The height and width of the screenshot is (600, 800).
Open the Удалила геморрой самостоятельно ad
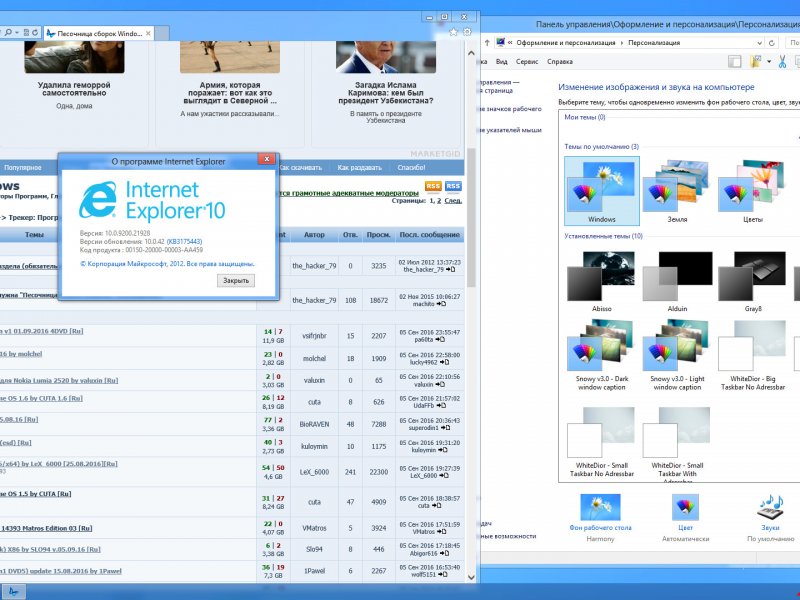pos(74,89)
